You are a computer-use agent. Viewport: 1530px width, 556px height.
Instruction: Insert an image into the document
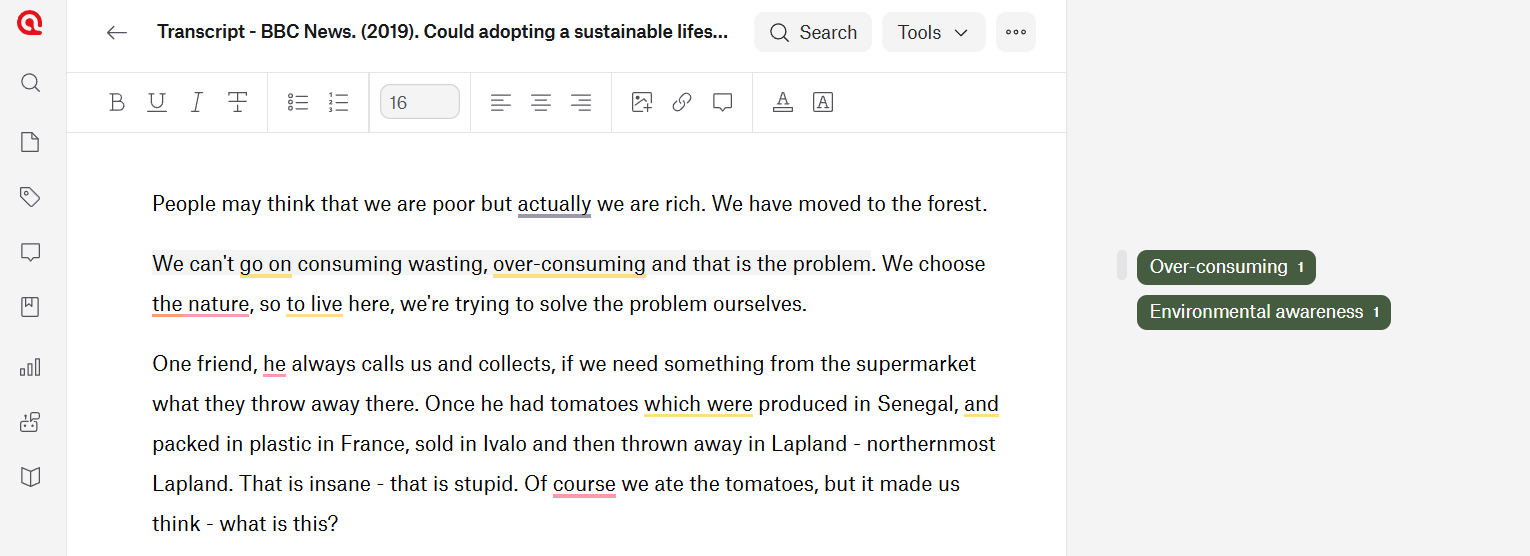pos(642,102)
